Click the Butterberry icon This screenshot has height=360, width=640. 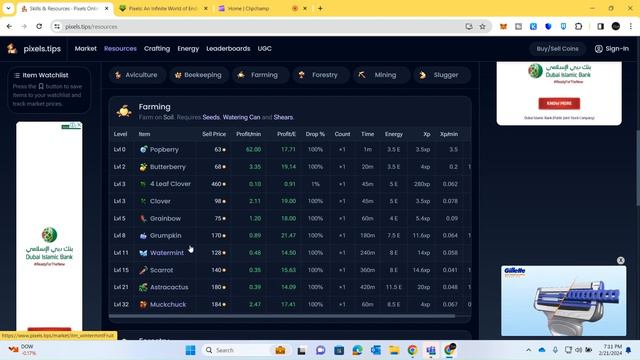pyautogui.click(x=143, y=167)
